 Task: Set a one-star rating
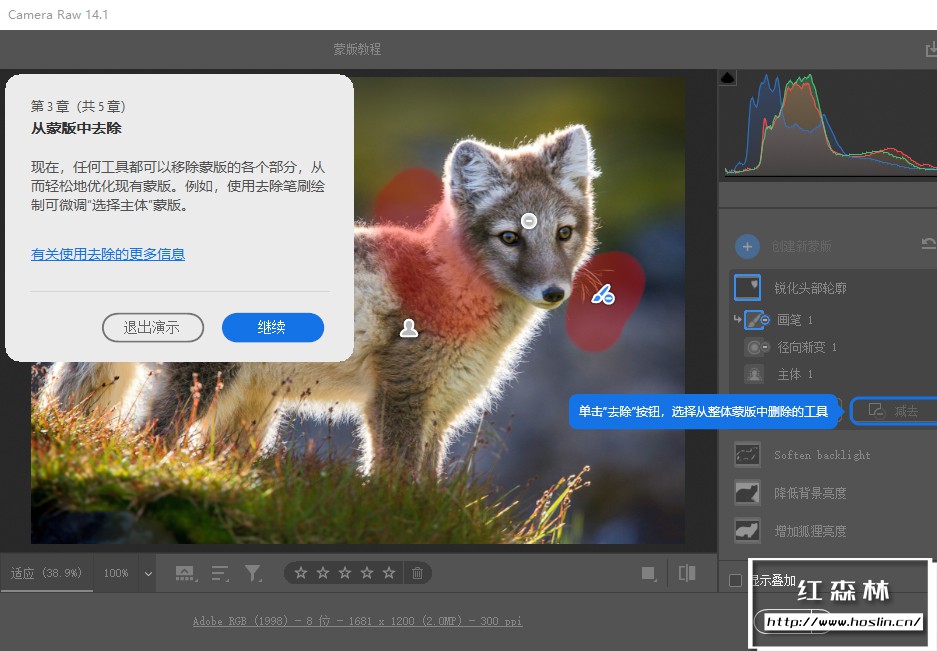(x=301, y=573)
